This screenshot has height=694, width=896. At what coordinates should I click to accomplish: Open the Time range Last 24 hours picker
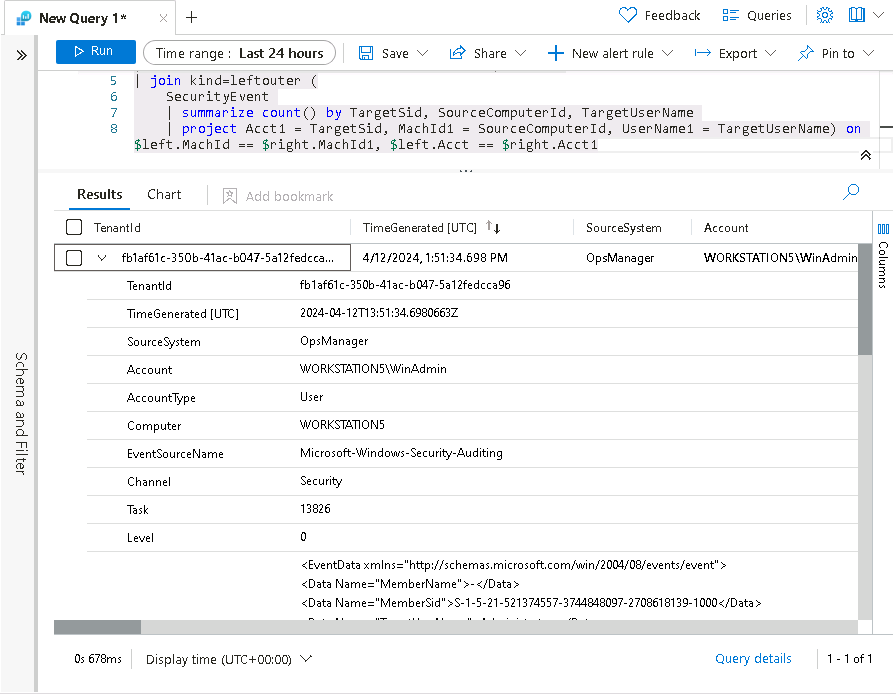[x=239, y=53]
